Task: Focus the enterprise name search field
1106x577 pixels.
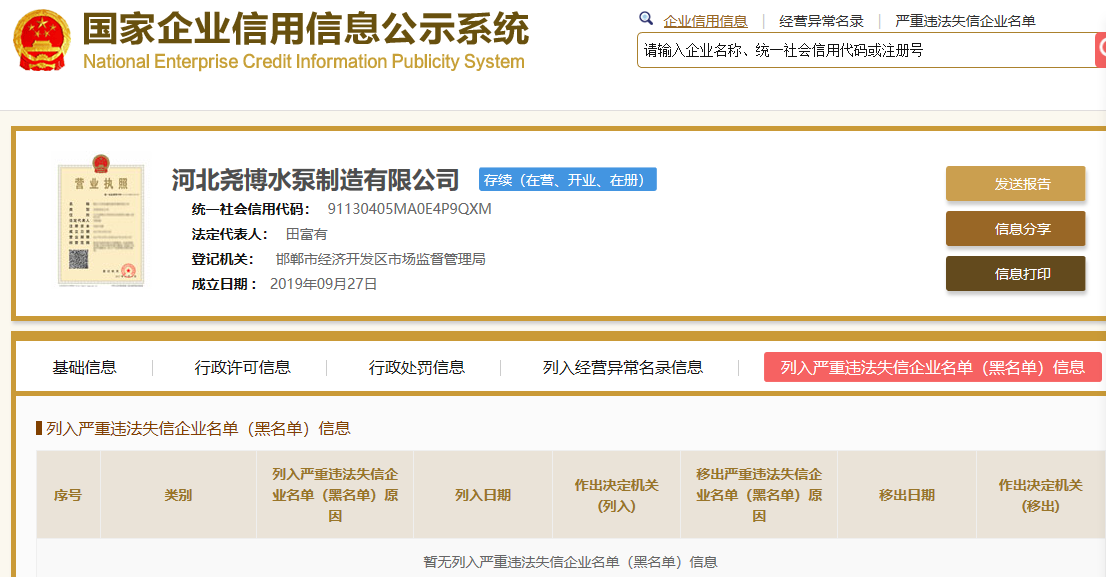Action: point(866,50)
